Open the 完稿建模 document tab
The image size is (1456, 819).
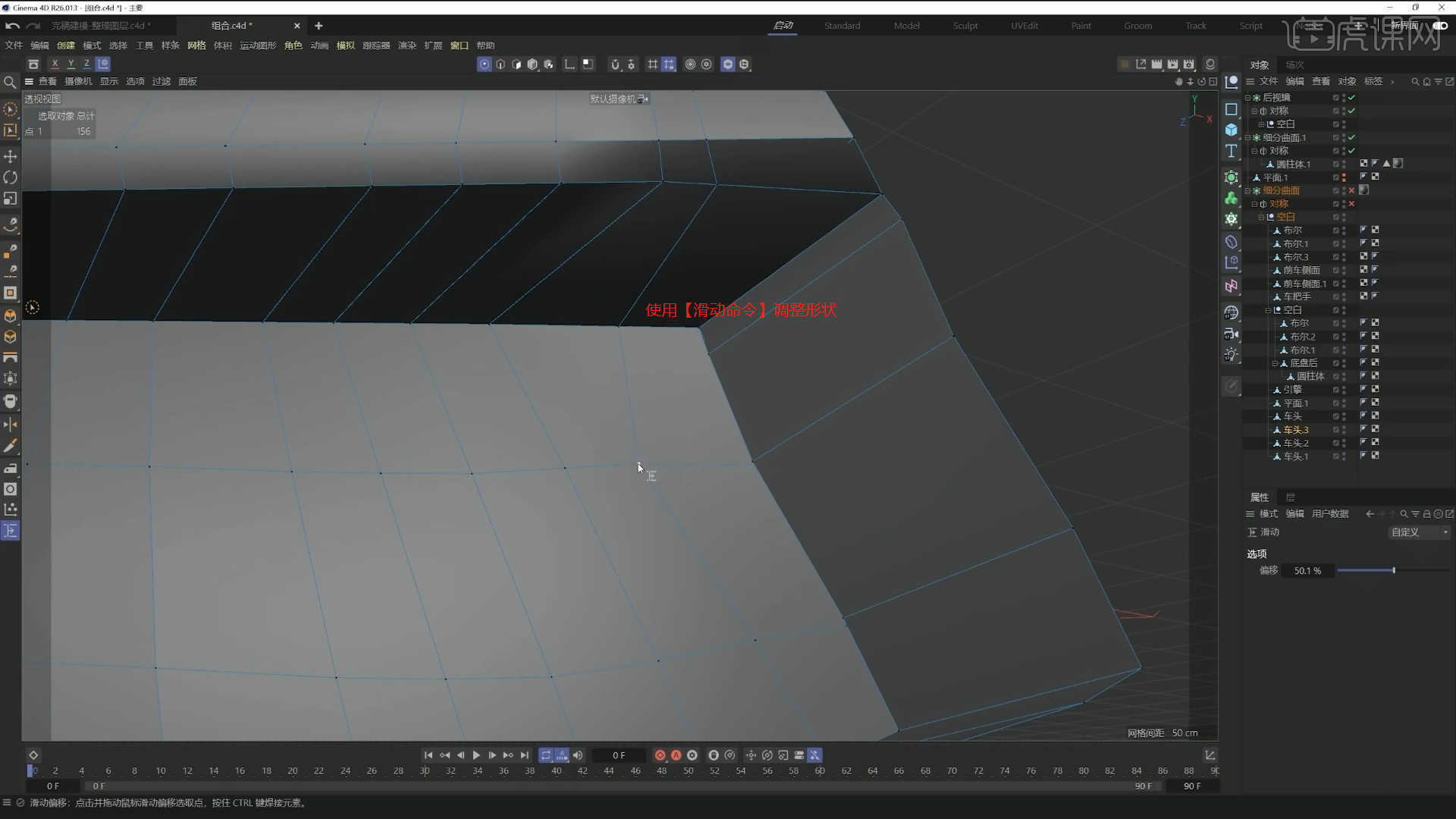pyautogui.click(x=100, y=26)
